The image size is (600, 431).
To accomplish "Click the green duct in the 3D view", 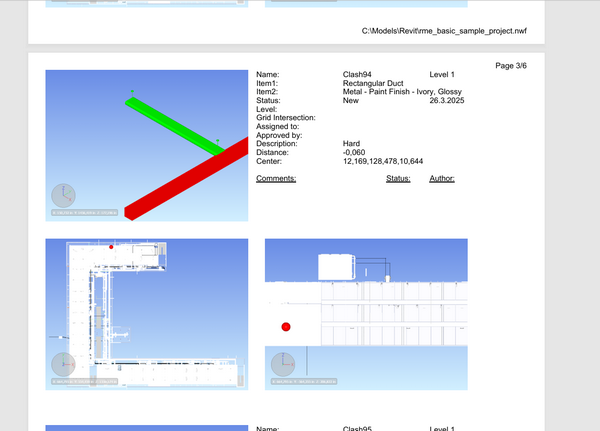I will tap(174, 126).
